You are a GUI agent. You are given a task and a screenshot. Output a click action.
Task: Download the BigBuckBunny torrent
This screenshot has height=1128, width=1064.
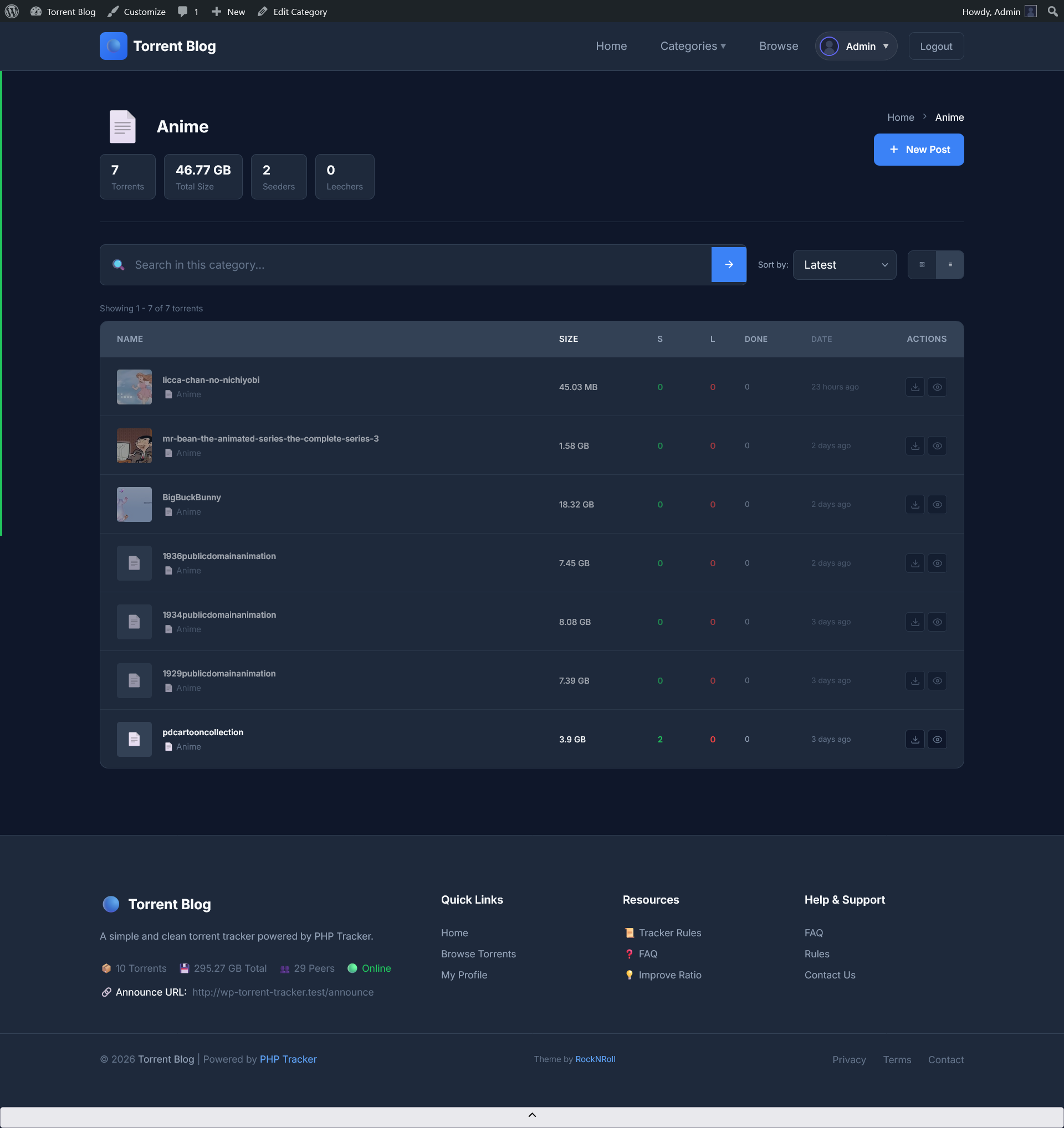[915, 504]
